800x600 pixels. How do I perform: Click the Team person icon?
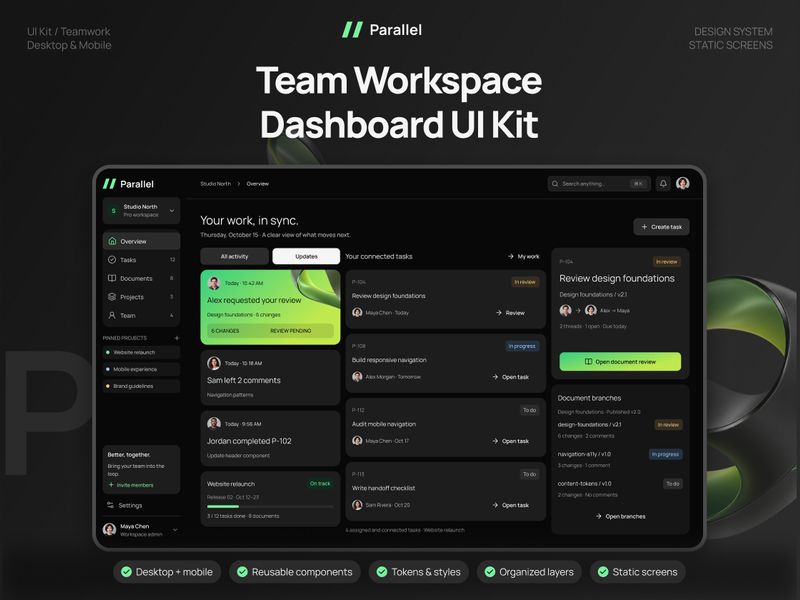[112, 315]
